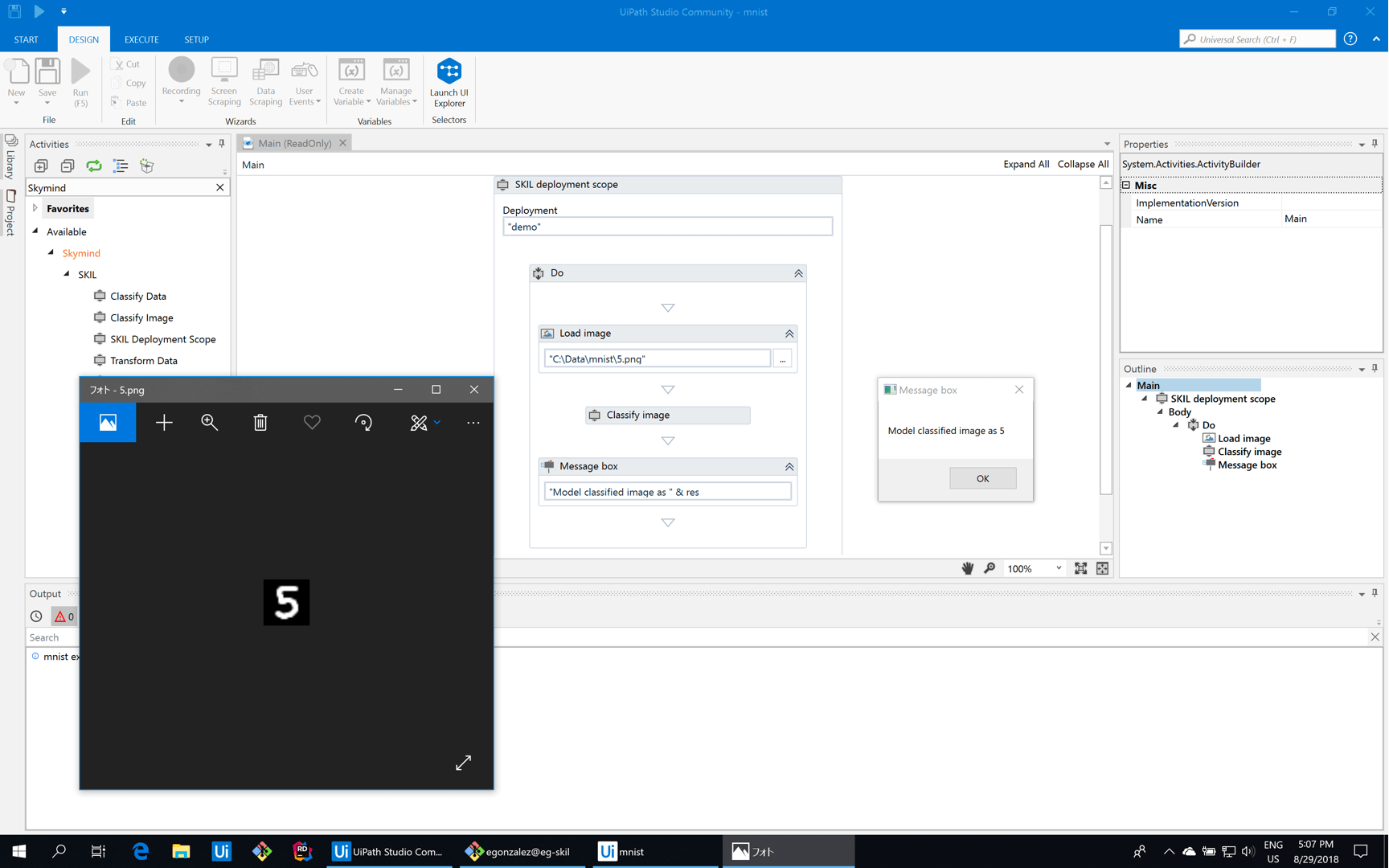Click the favorite heart icon in Photos
This screenshot has height=868, width=1389.
[312, 423]
